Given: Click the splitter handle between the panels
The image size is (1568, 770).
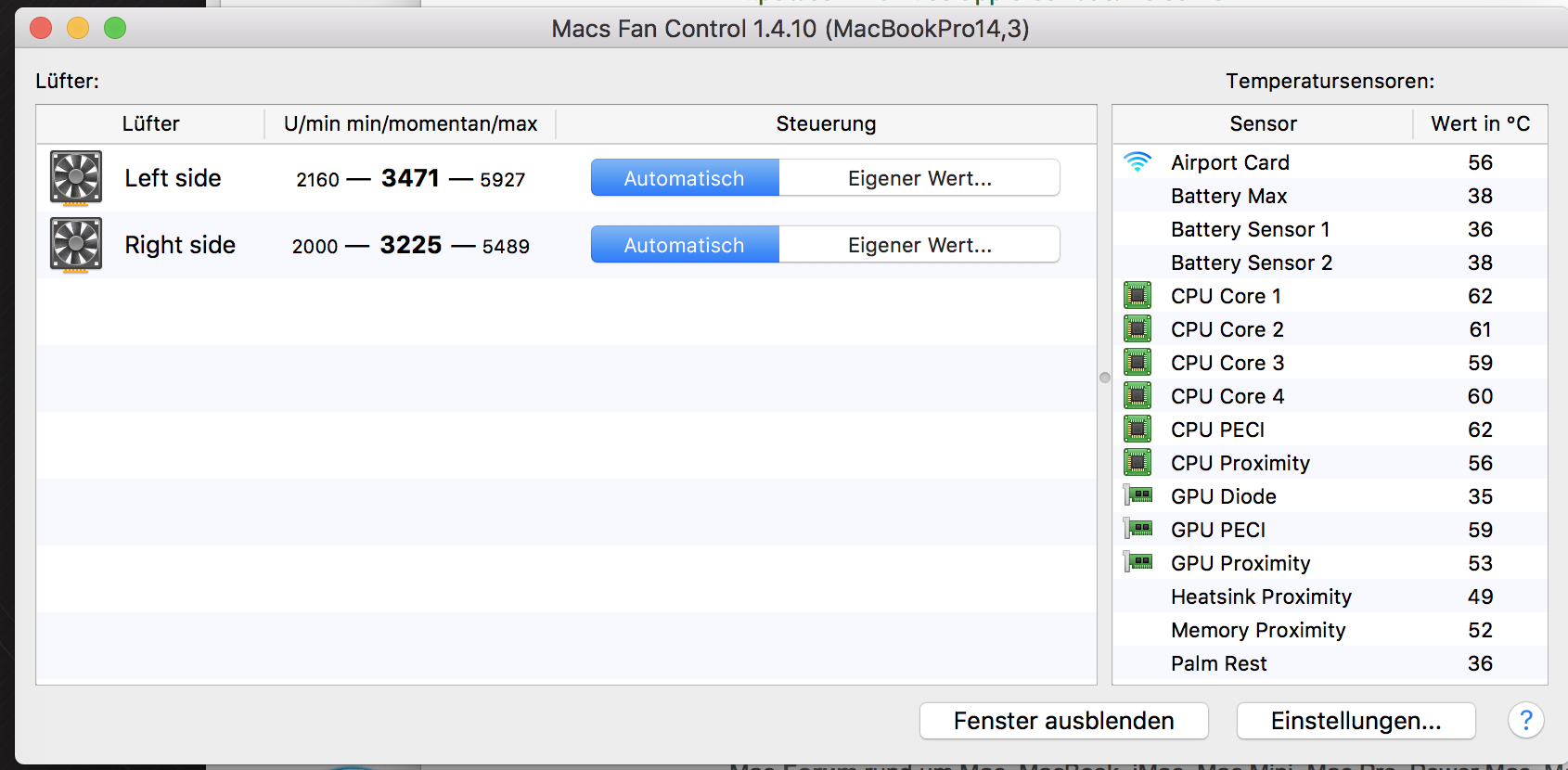Looking at the screenshot, I should tap(1104, 378).
